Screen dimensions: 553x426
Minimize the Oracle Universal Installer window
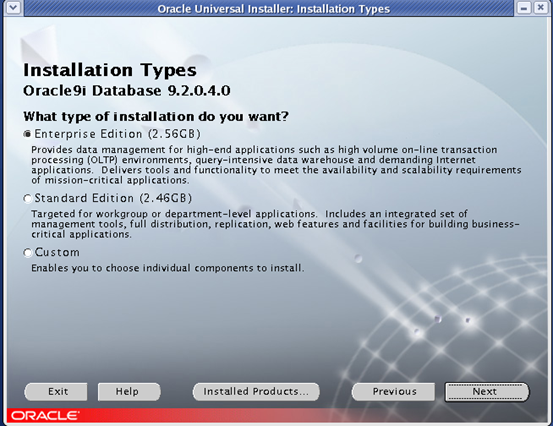coord(524,7)
